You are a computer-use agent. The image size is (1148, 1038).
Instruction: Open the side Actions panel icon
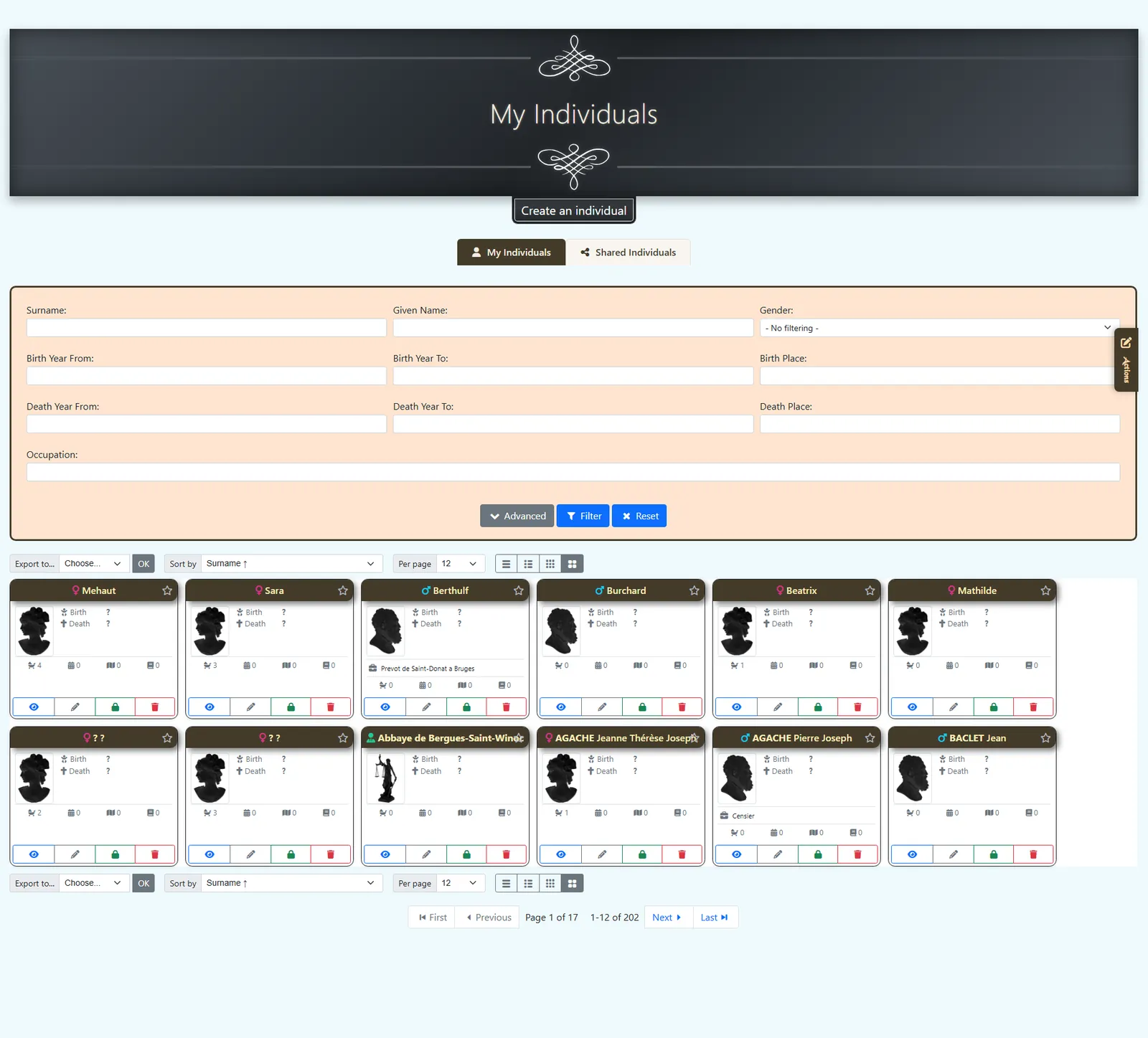click(1126, 360)
